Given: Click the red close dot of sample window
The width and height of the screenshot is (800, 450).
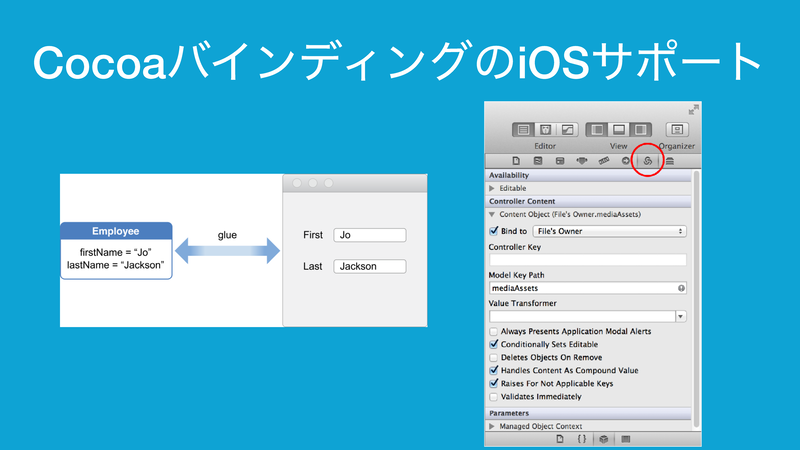Looking at the screenshot, I should (x=297, y=183).
